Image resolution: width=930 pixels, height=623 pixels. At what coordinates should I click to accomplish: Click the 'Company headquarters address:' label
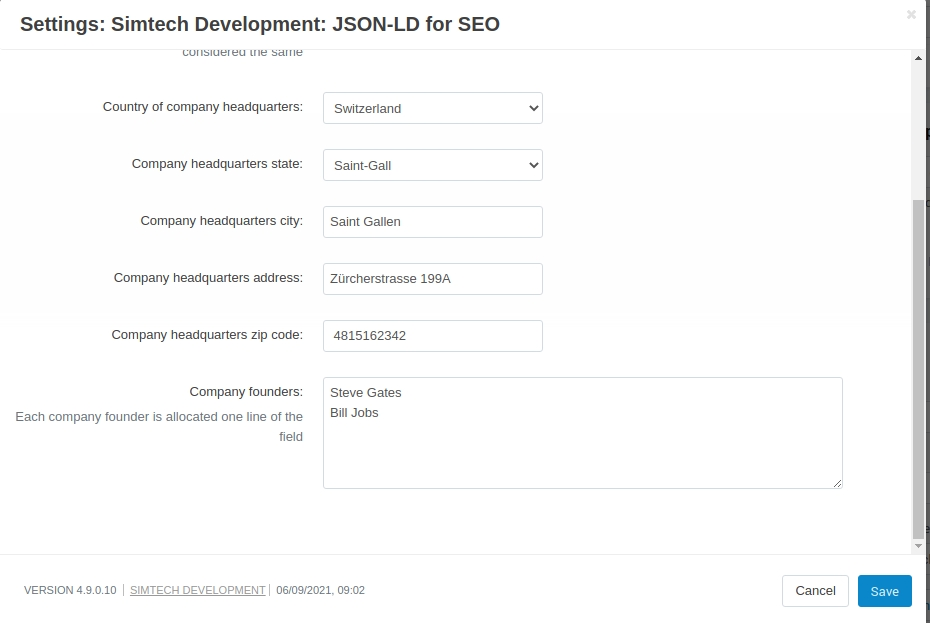point(208,278)
